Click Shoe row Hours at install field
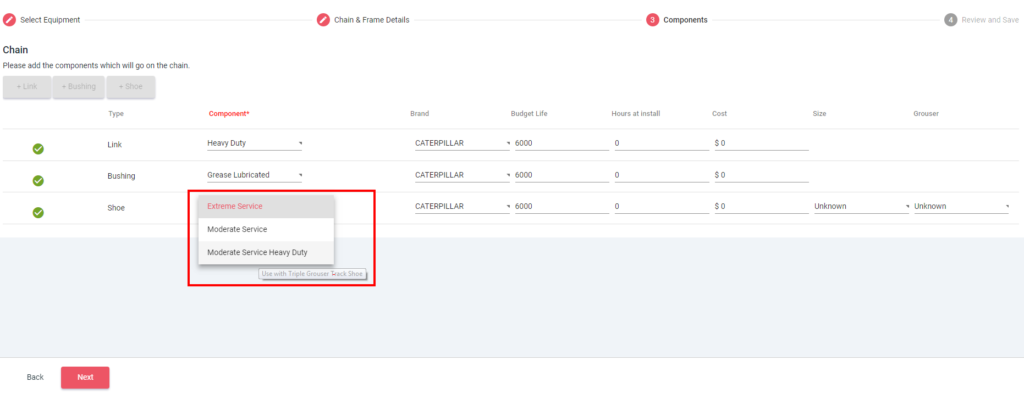The width and height of the screenshot is (1024, 393). (662, 206)
